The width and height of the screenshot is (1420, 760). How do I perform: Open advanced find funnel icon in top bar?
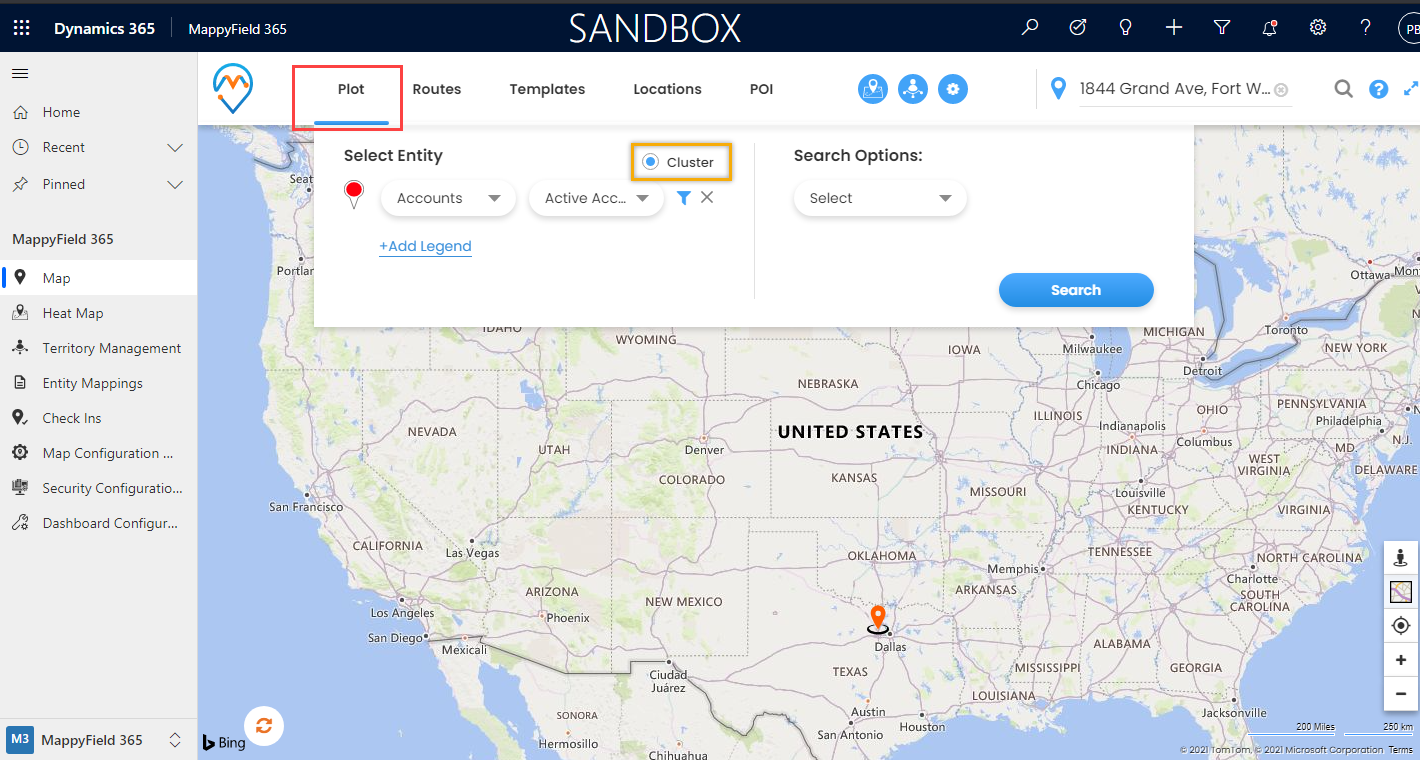coord(1222,28)
